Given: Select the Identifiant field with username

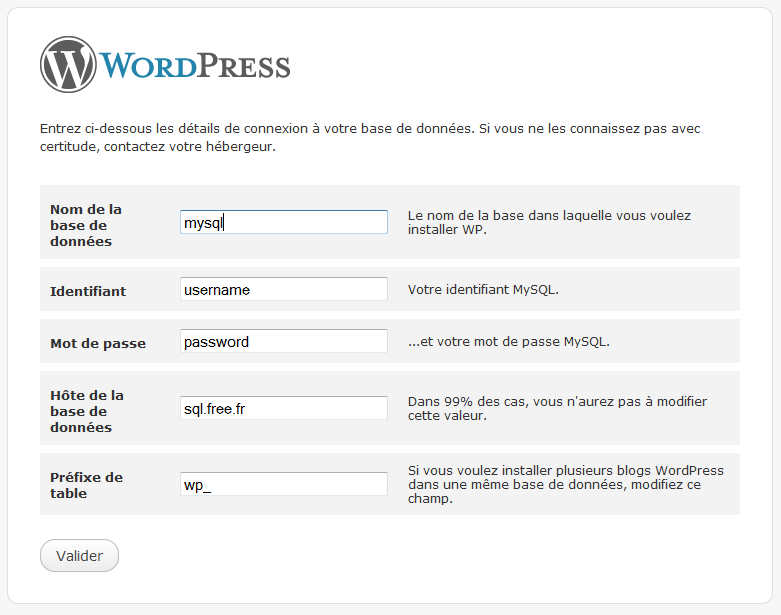Looking at the screenshot, I should pos(283,289).
